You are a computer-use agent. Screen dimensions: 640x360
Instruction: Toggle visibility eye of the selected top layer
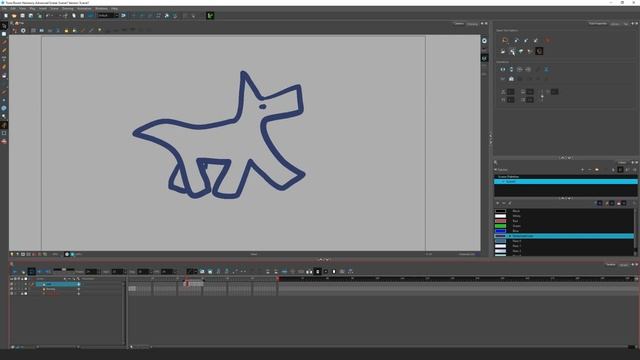click(x=11, y=284)
